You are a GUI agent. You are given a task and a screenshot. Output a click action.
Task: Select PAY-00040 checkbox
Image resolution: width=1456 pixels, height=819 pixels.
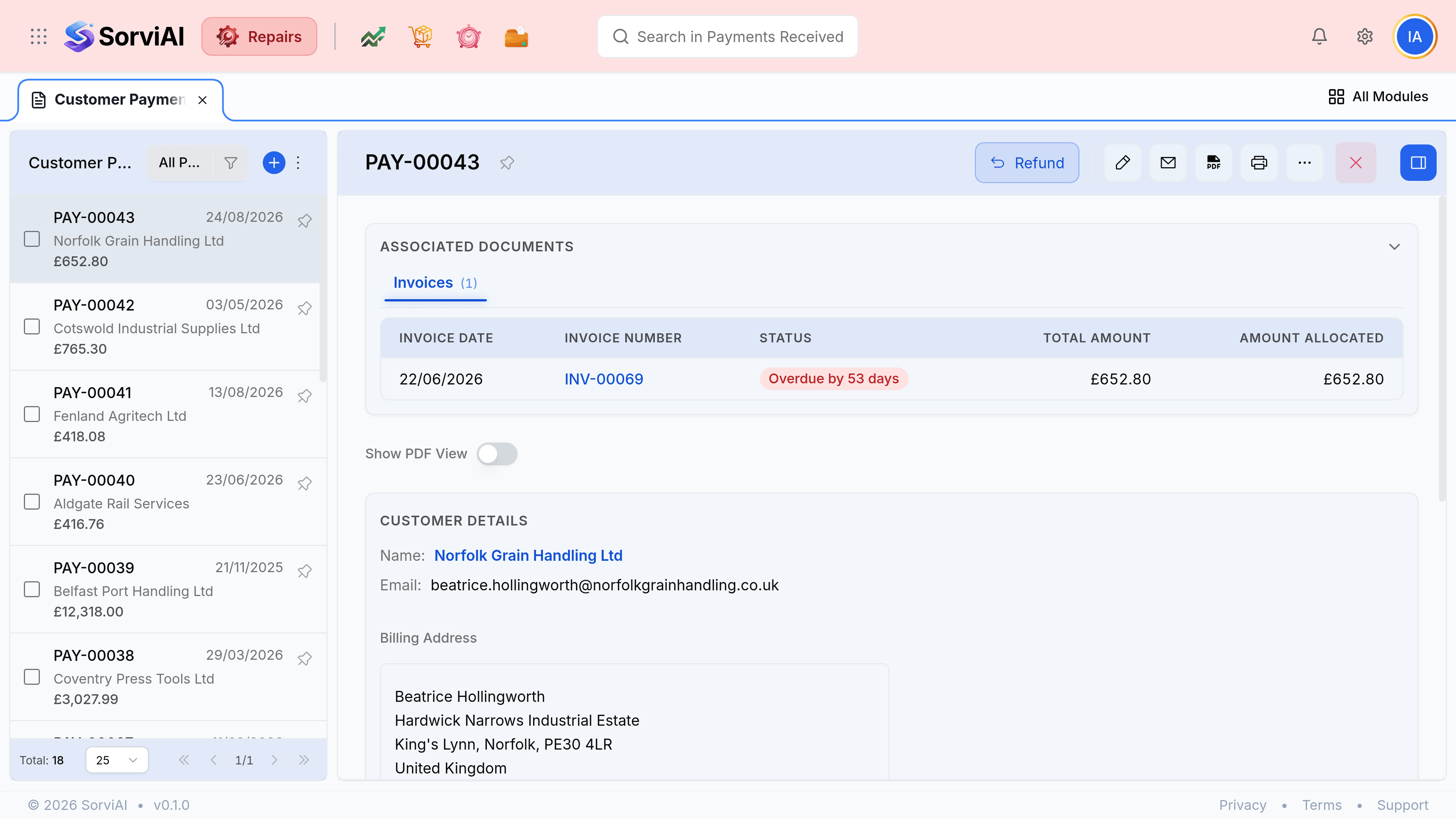(32, 502)
